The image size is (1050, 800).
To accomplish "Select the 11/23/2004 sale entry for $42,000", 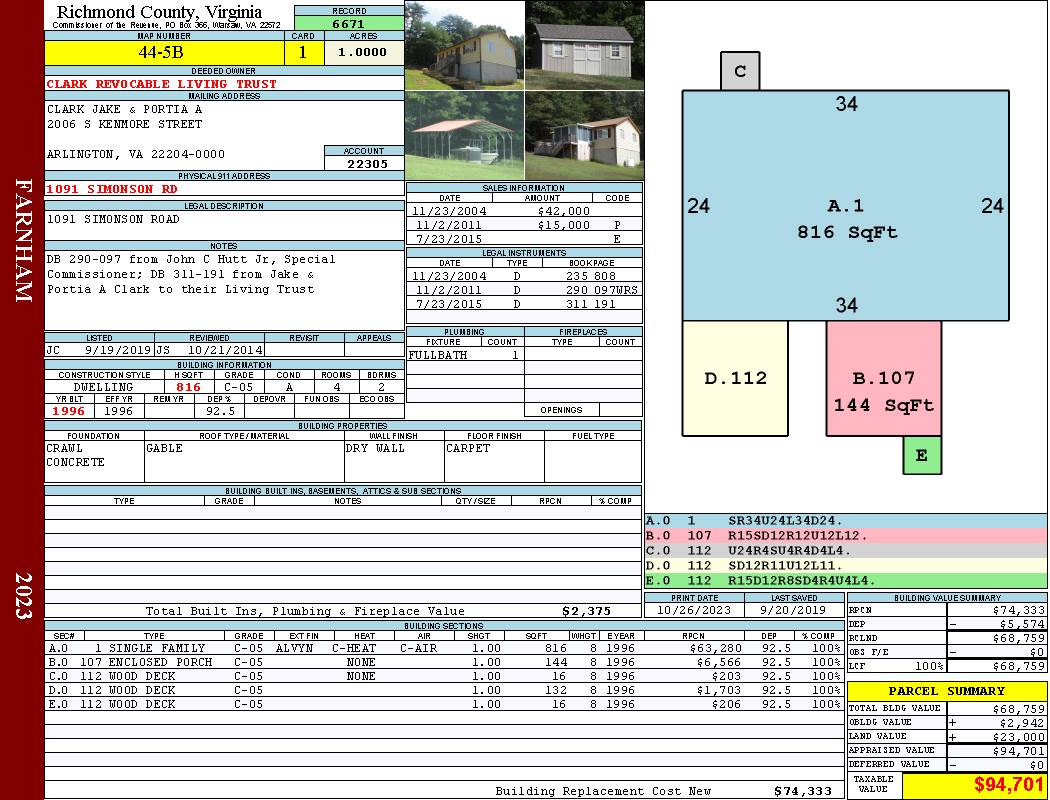I will [x=524, y=211].
